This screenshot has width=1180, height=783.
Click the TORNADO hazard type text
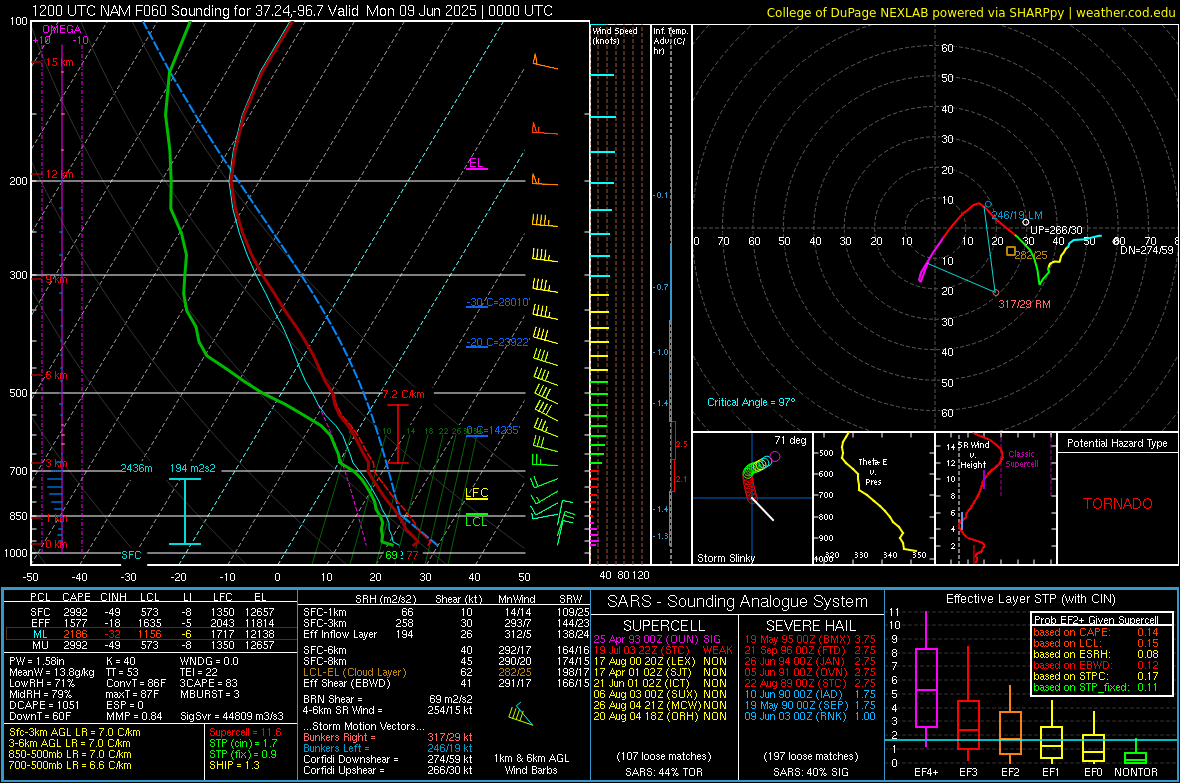[x=1118, y=504]
